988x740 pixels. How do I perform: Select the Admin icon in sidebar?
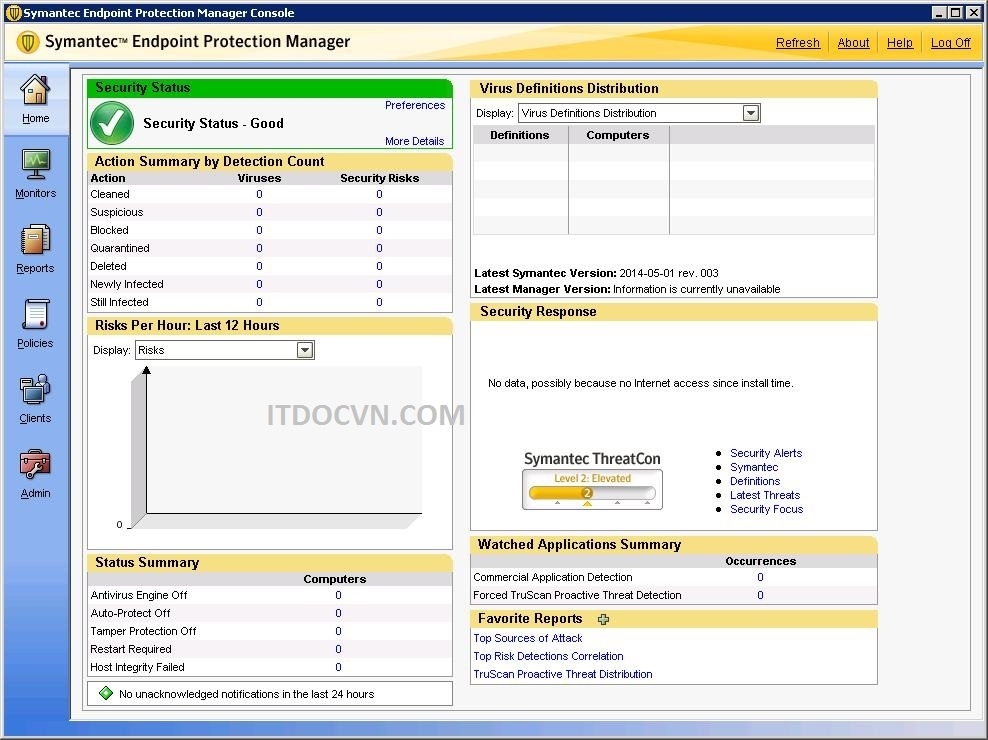(x=36, y=471)
